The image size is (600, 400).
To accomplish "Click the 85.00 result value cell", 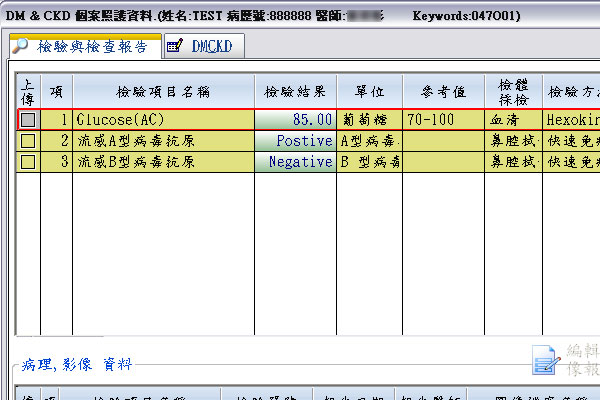I will pos(294,119).
